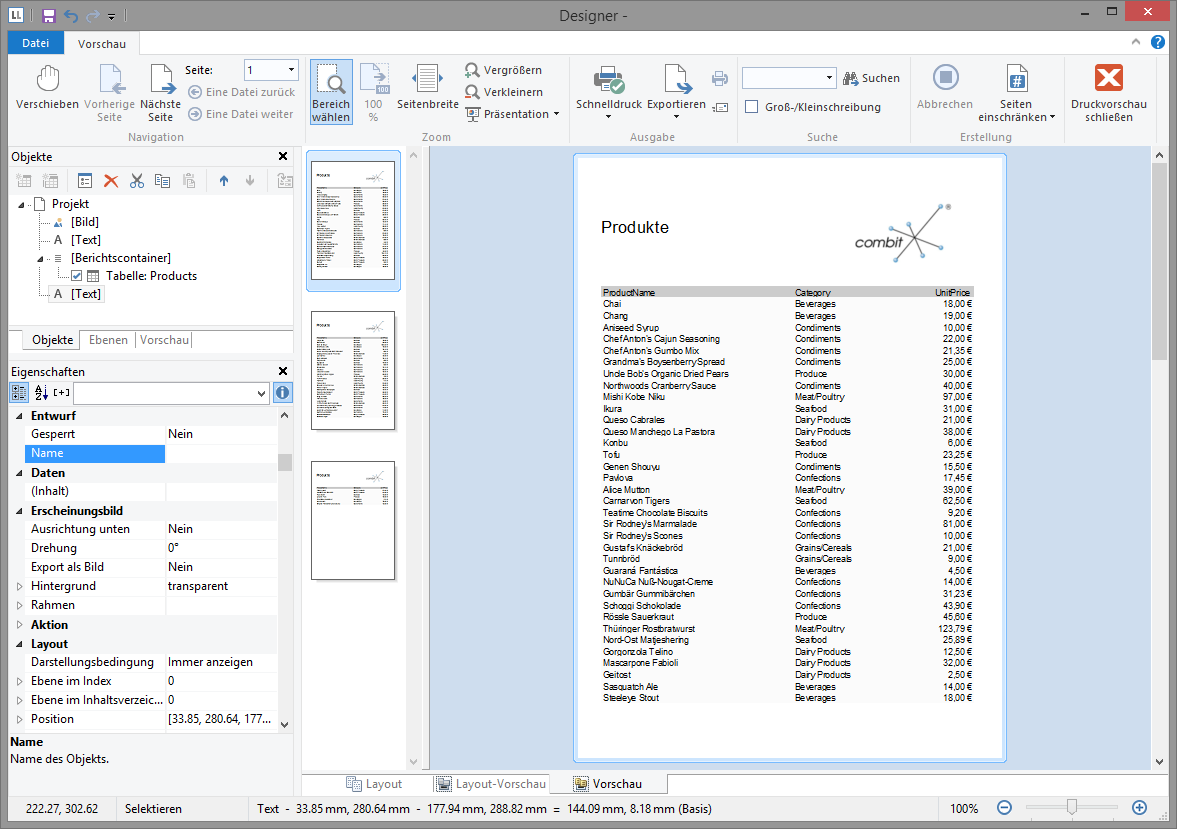The image size is (1177, 829).
Task: Toggle categorized view in Eigenschaften panel
Action: 19,393
